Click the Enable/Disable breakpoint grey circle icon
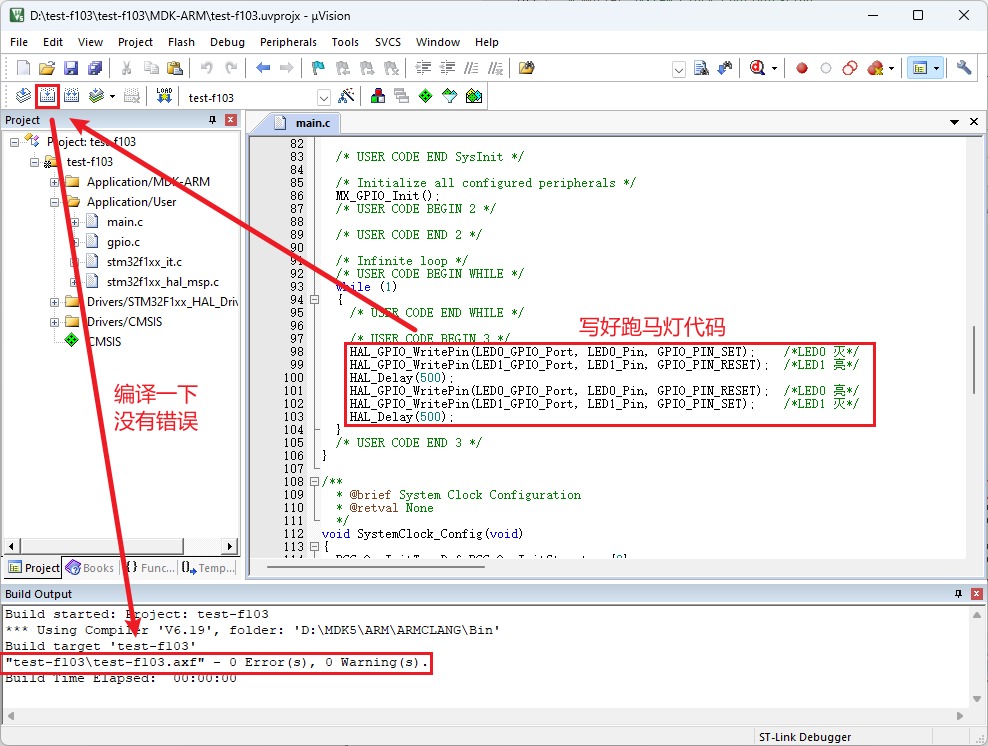The image size is (988, 746). (825, 68)
